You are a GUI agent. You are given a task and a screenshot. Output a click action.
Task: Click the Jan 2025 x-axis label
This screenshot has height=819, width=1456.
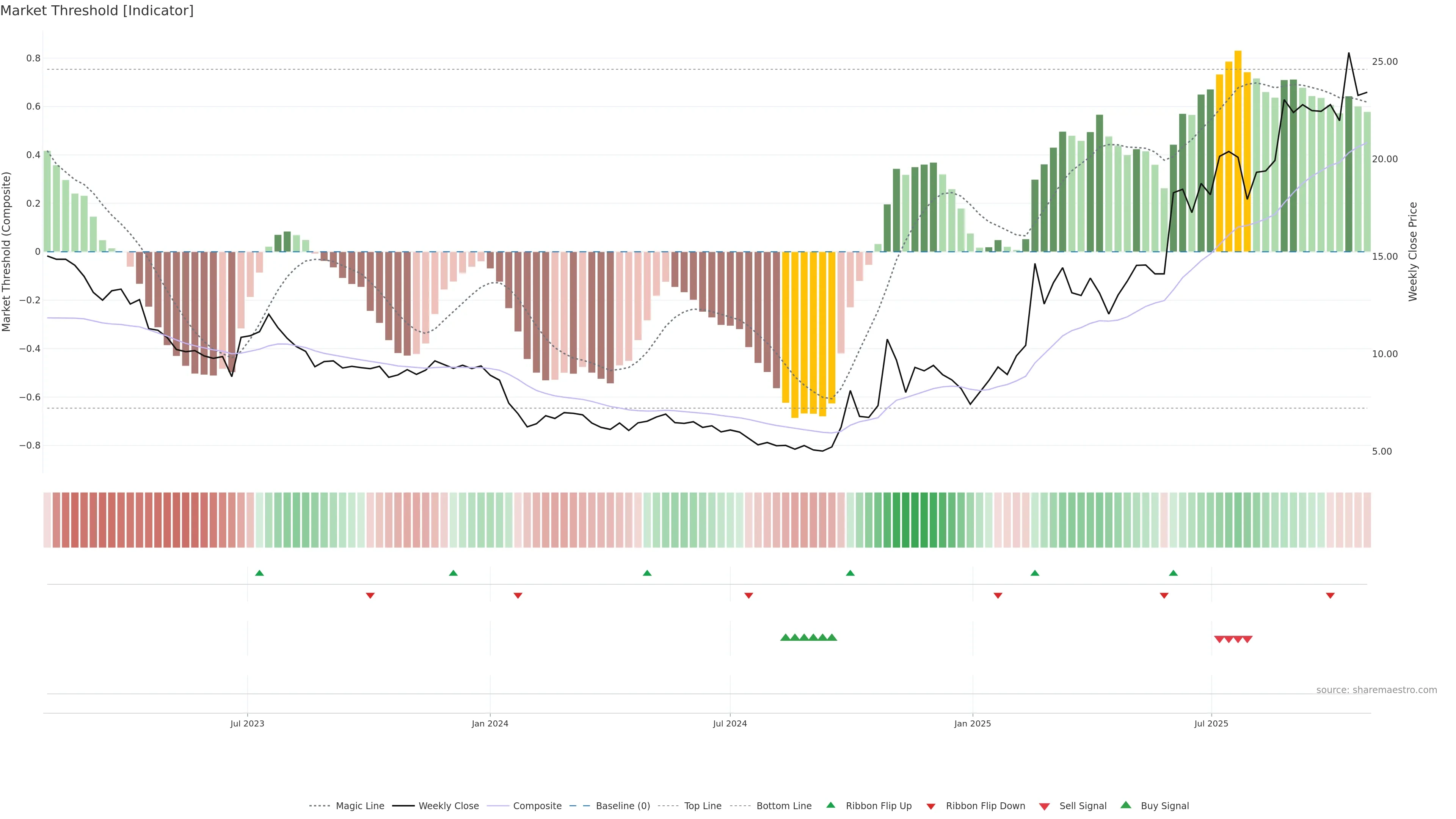pos(972,723)
